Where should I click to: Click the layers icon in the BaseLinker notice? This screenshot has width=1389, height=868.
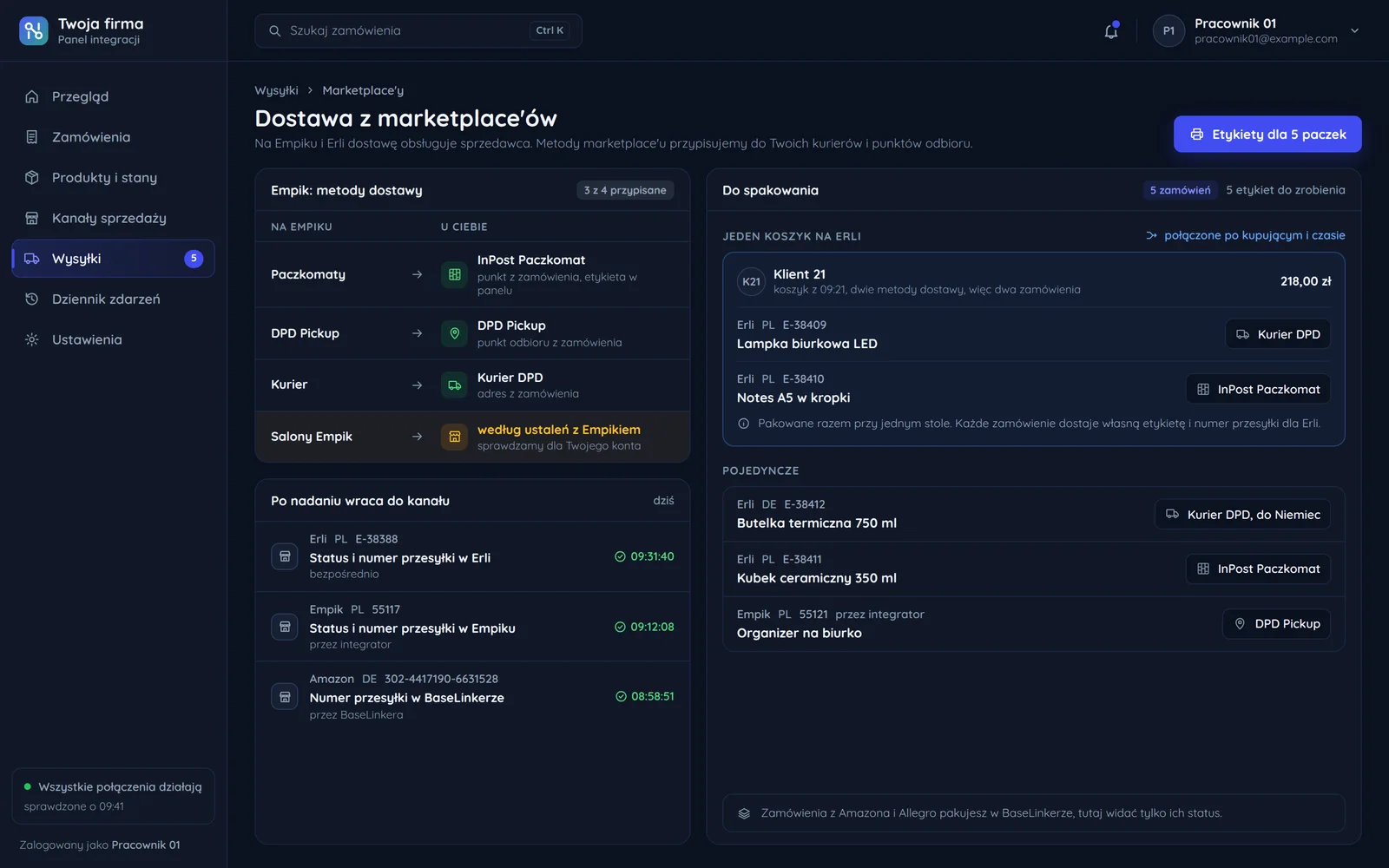744,813
